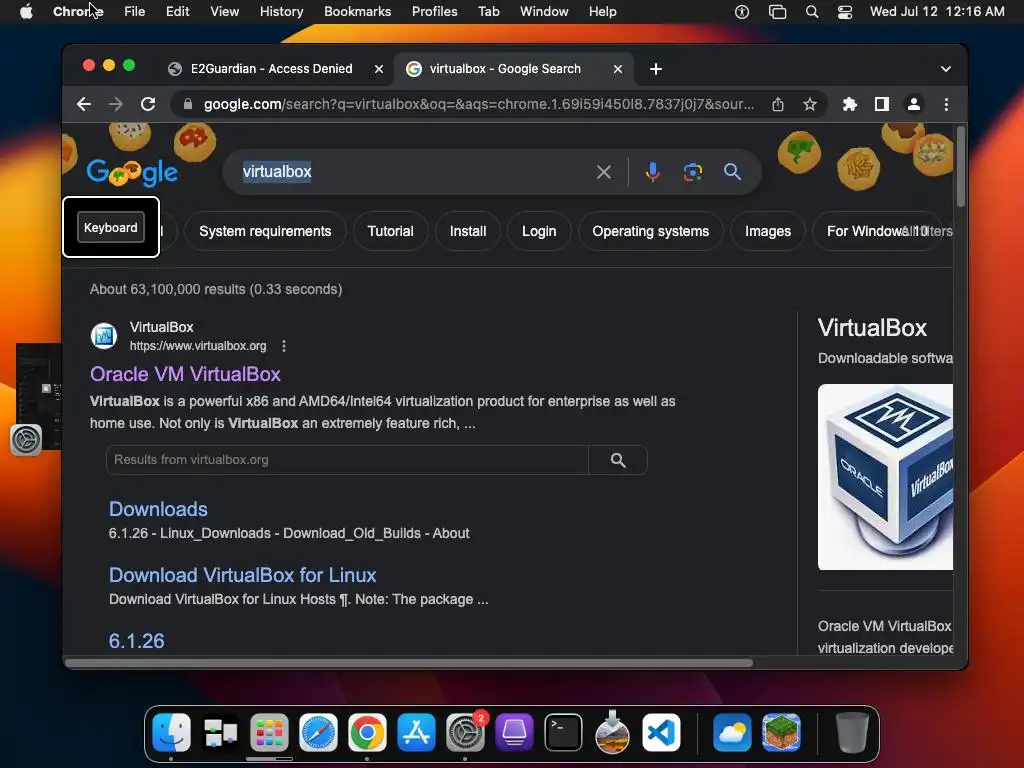Screen dimensions: 1024x768
Task: Select the Tutorial filter chip
Action: coord(391,231)
